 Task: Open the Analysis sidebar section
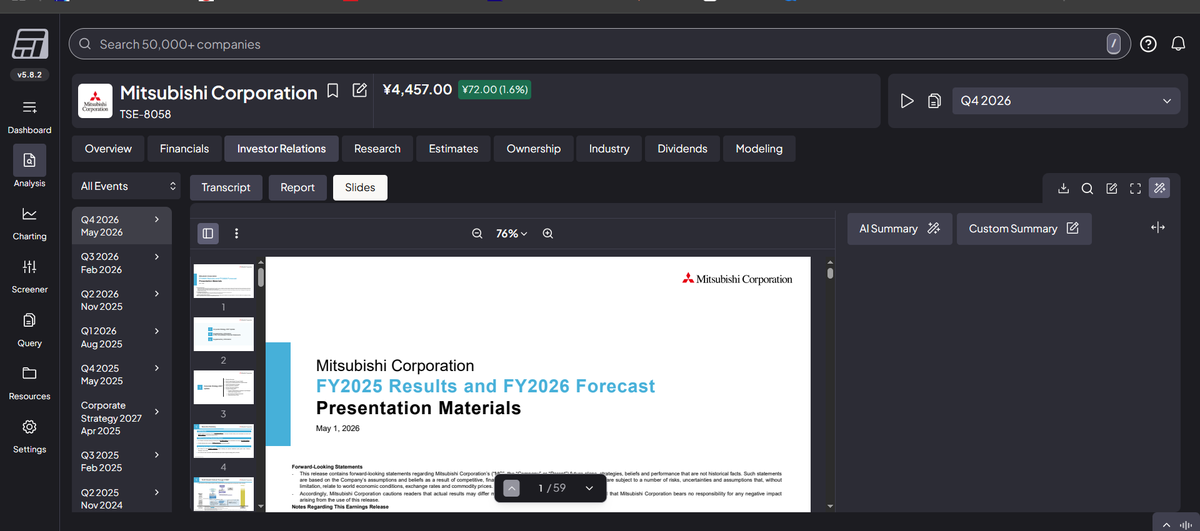[x=29, y=160]
